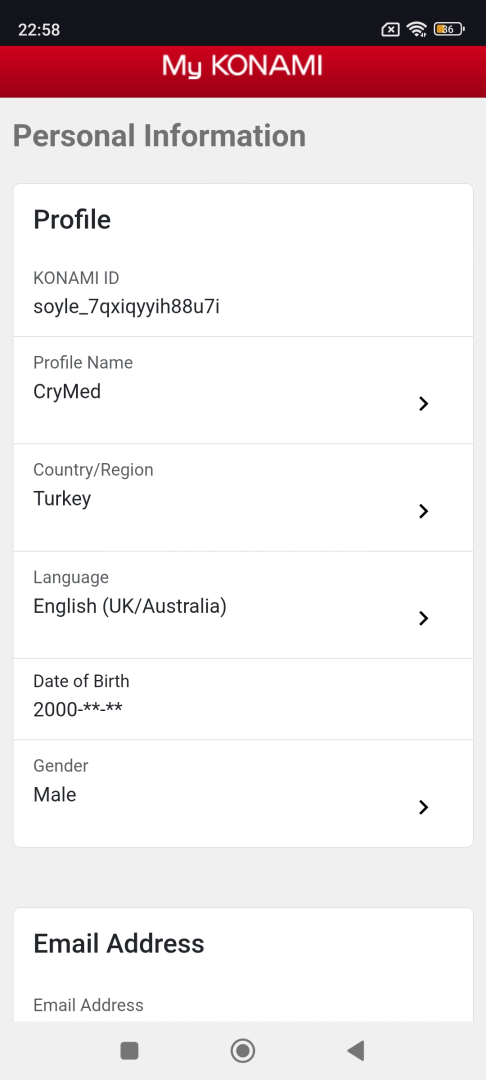Expand the Country/Region chevron arrow
This screenshot has height=1080, width=486.
pos(423,511)
